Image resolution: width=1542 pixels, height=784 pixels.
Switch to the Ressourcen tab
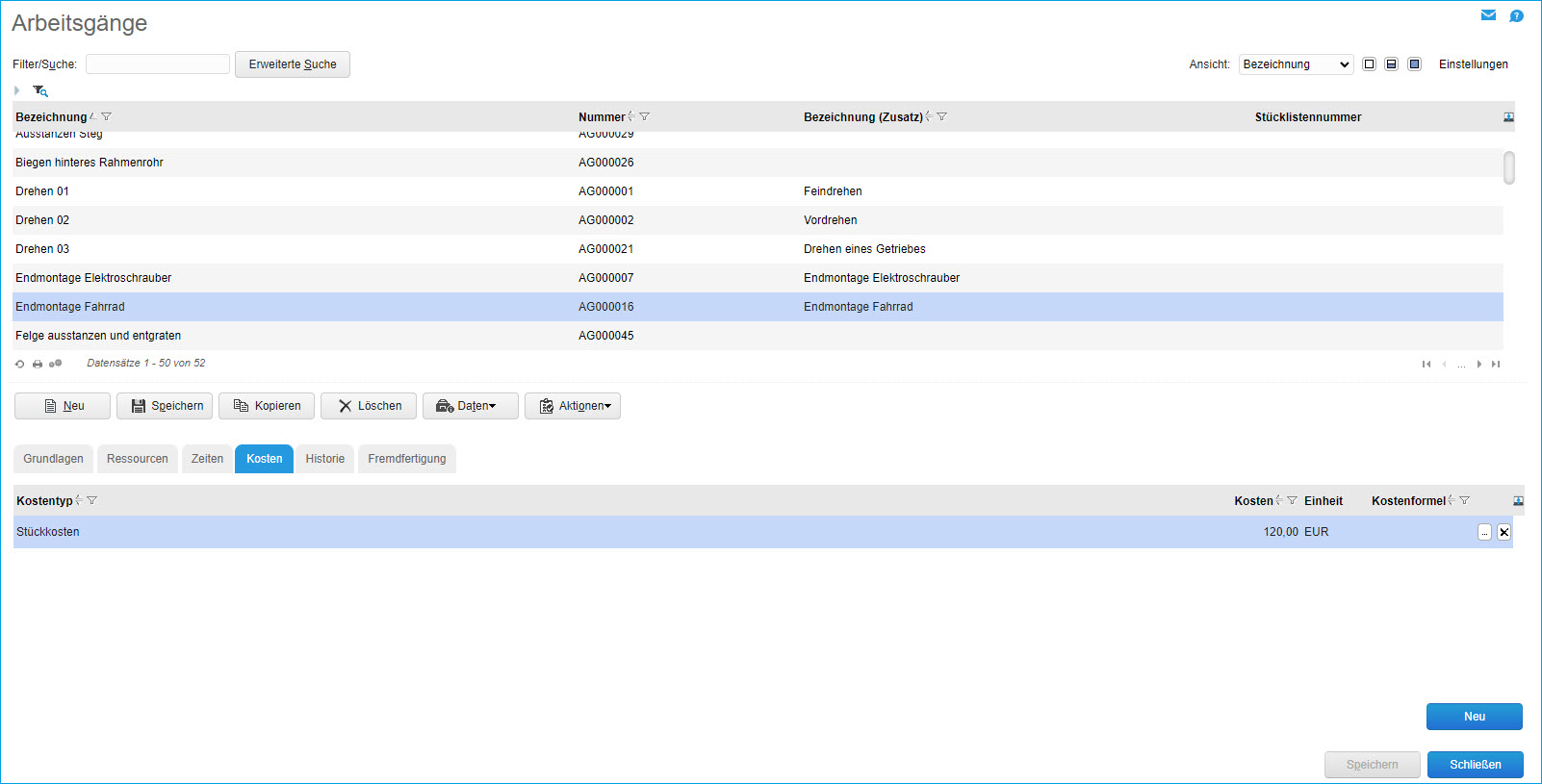pyautogui.click(x=137, y=459)
